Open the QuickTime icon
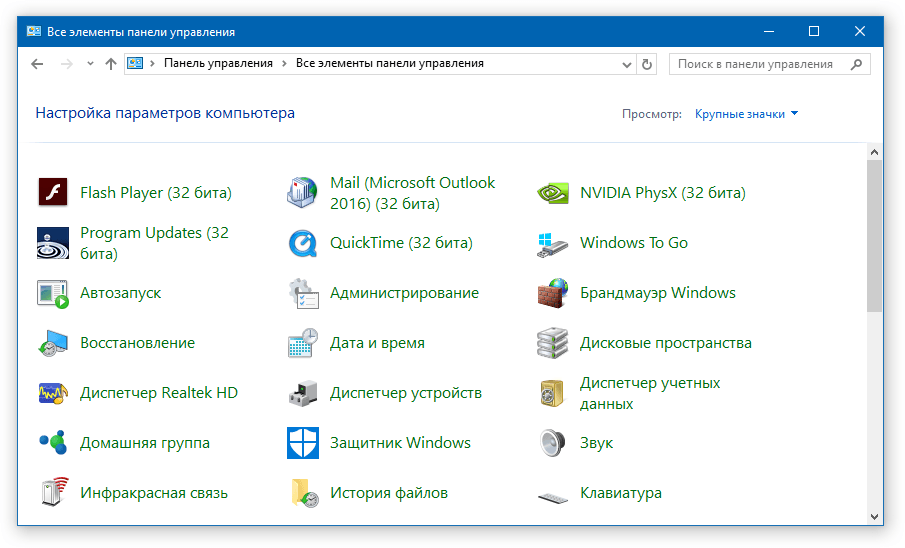905x548 pixels. coord(302,243)
